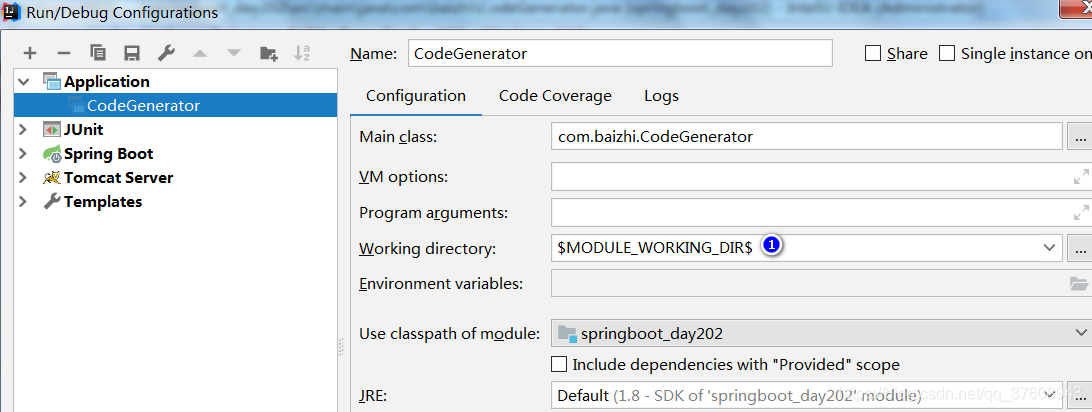1092x412 pixels.
Task: Move configuration down arrow
Action: tap(233, 54)
